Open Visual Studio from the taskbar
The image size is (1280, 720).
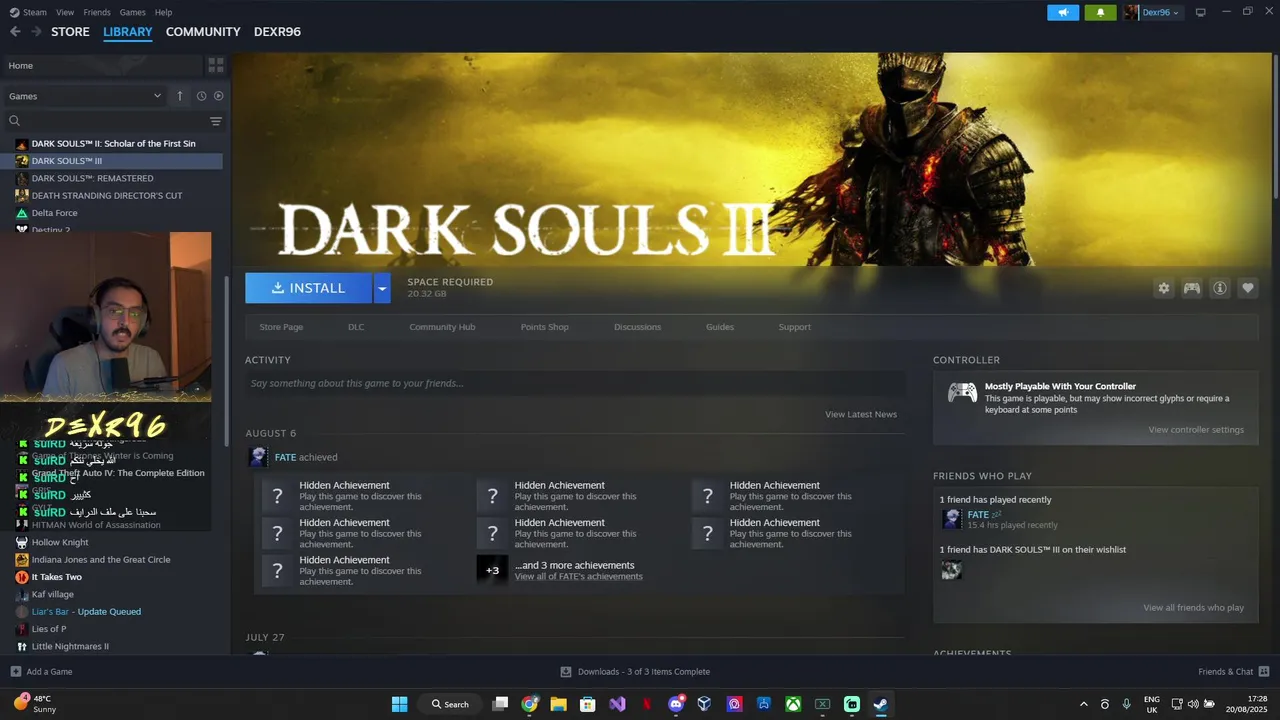(617, 704)
